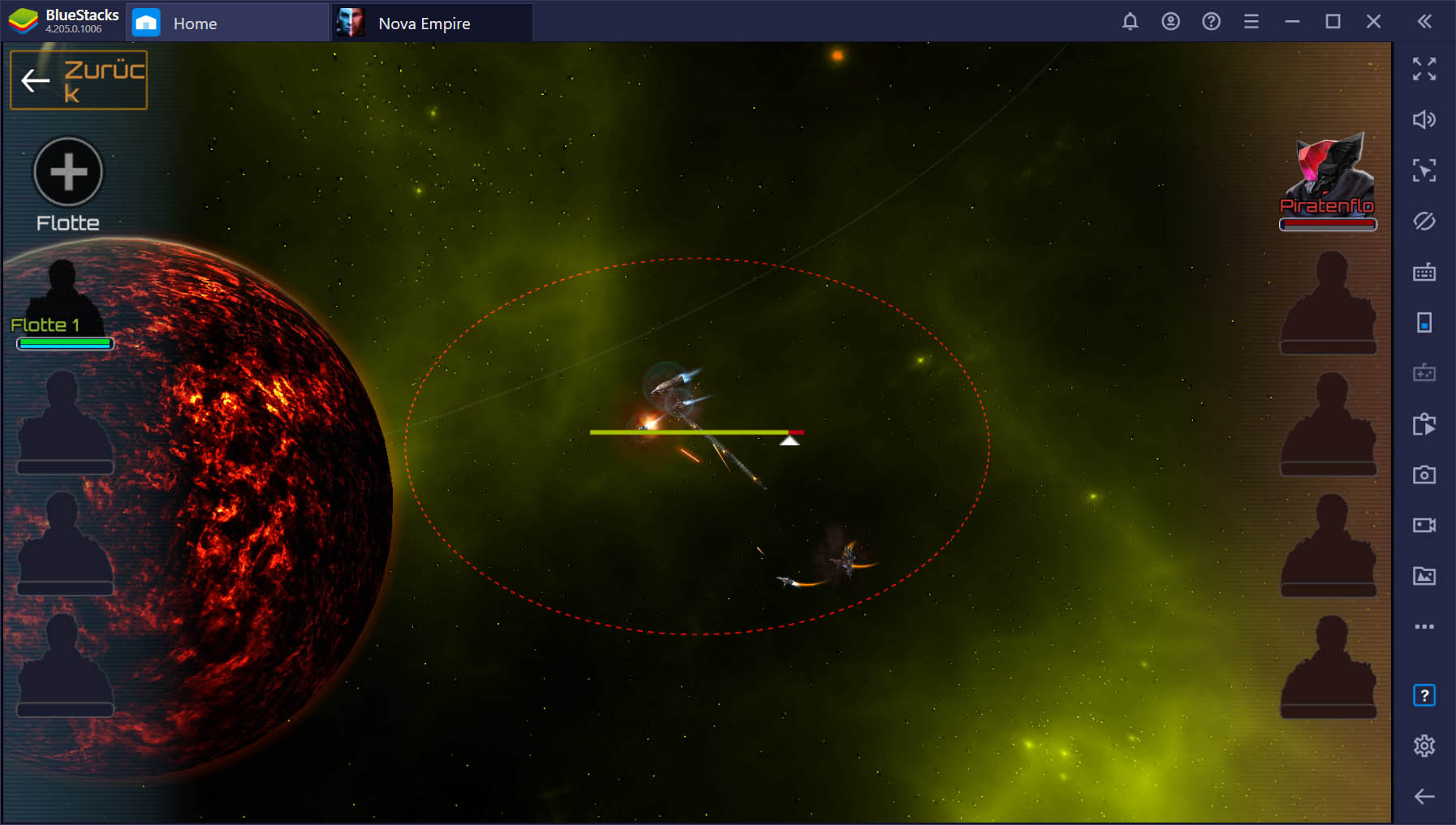Toggle the keyboard overlay visibility eye icon
Image resolution: width=1456 pixels, height=825 pixels.
click(1424, 221)
